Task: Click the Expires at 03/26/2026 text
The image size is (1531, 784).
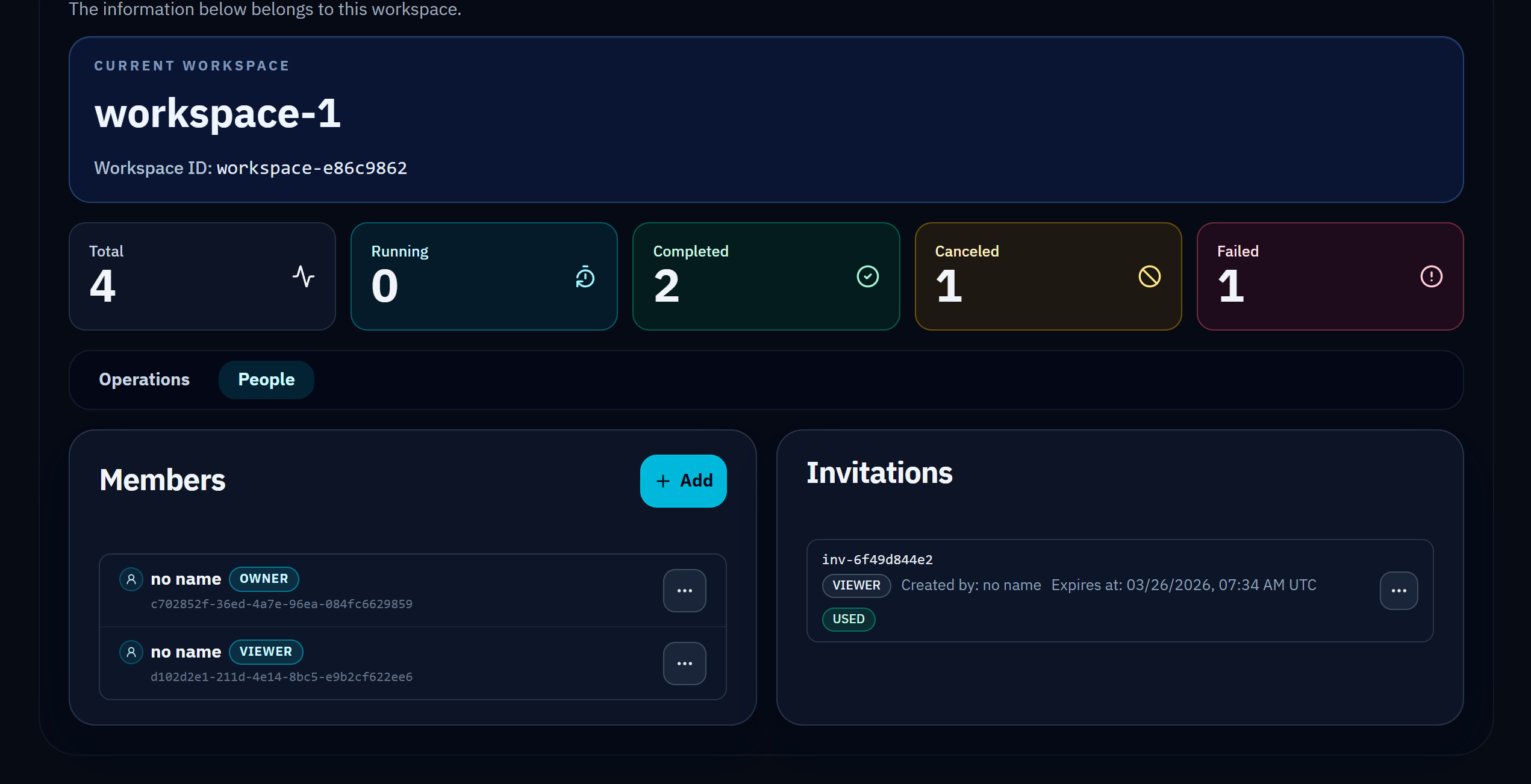Action: click(x=1184, y=585)
